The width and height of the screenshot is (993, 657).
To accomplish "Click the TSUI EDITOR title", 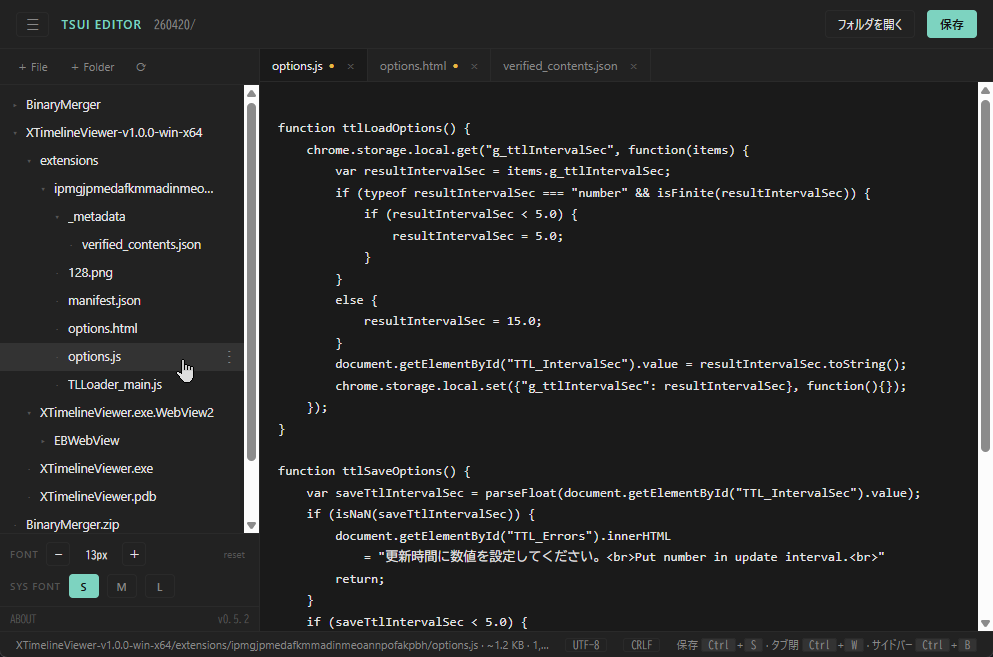I will coord(101,25).
